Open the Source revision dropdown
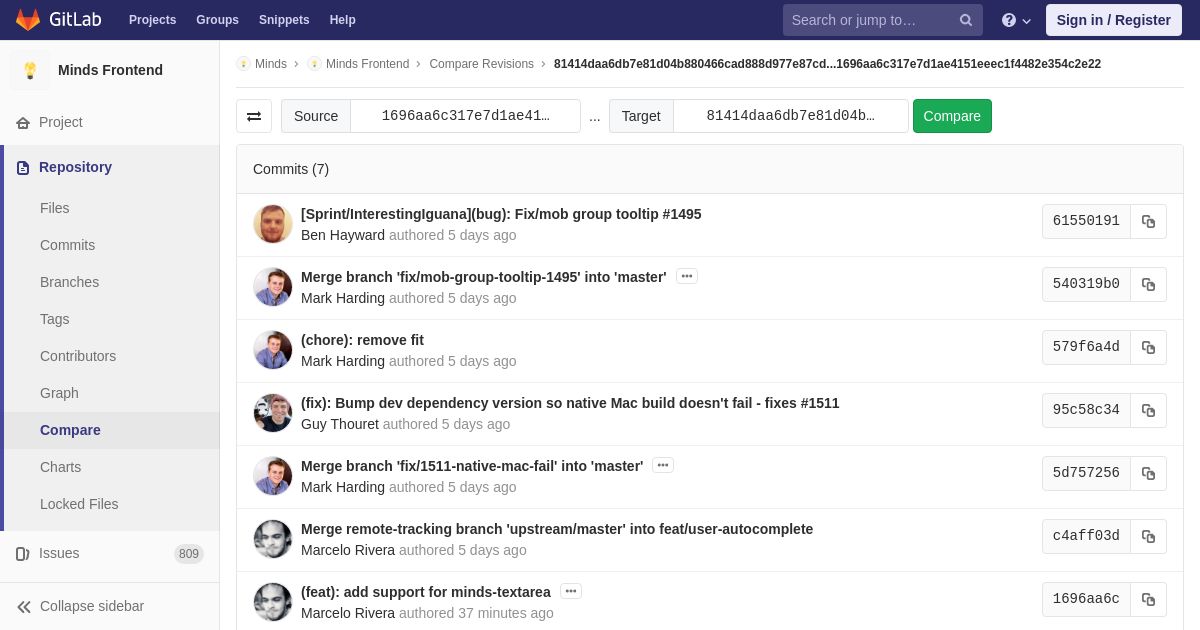Image resolution: width=1200 pixels, height=630 pixels. (466, 116)
